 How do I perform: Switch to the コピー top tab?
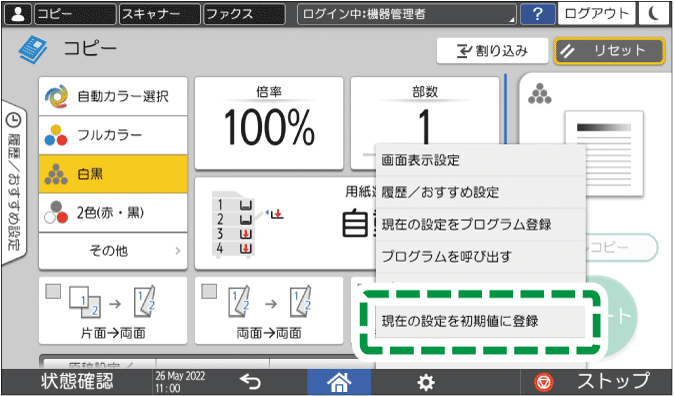tap(75, 14)
